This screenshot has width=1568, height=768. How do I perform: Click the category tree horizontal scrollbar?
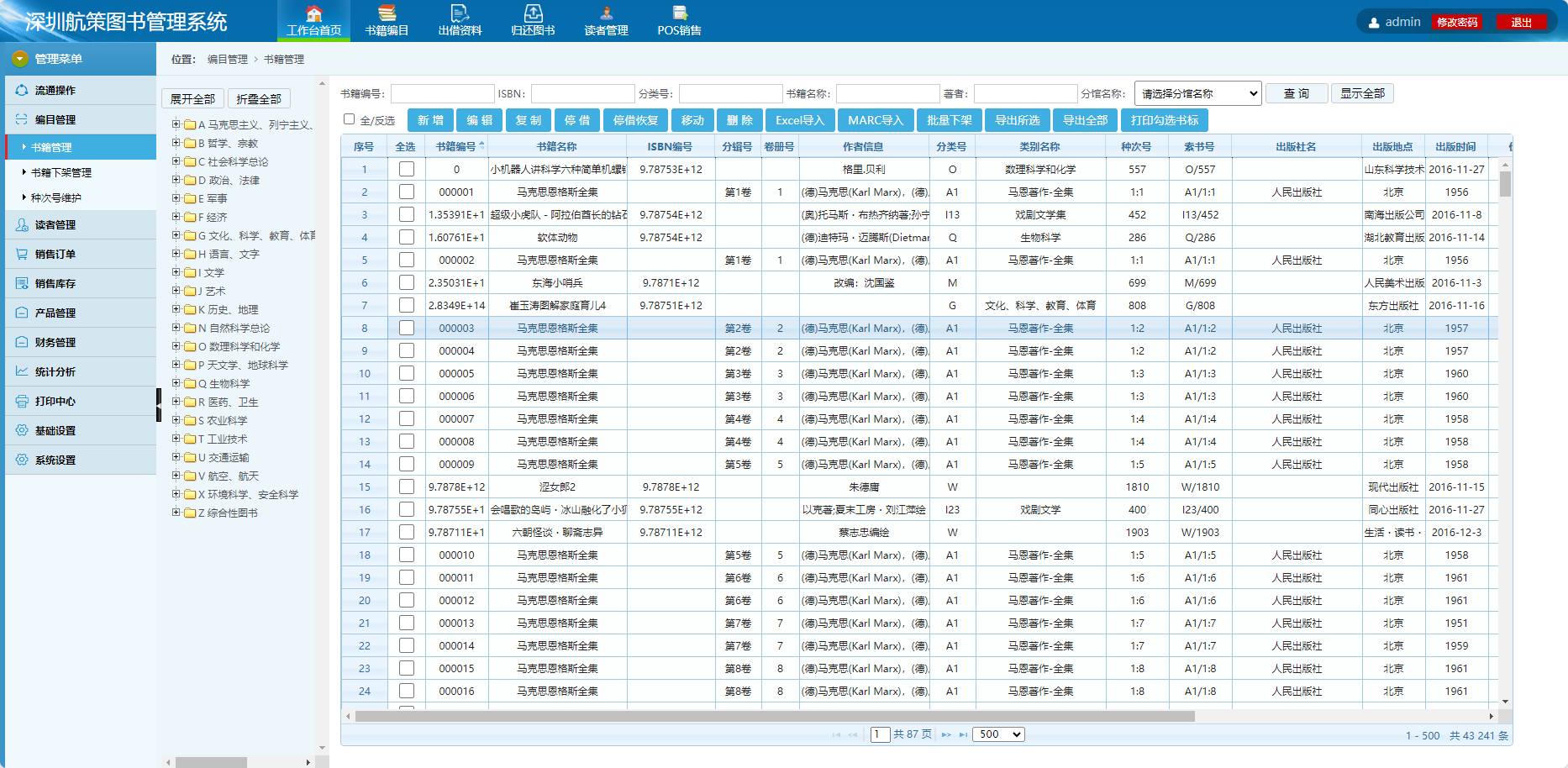tap(211, 762)
